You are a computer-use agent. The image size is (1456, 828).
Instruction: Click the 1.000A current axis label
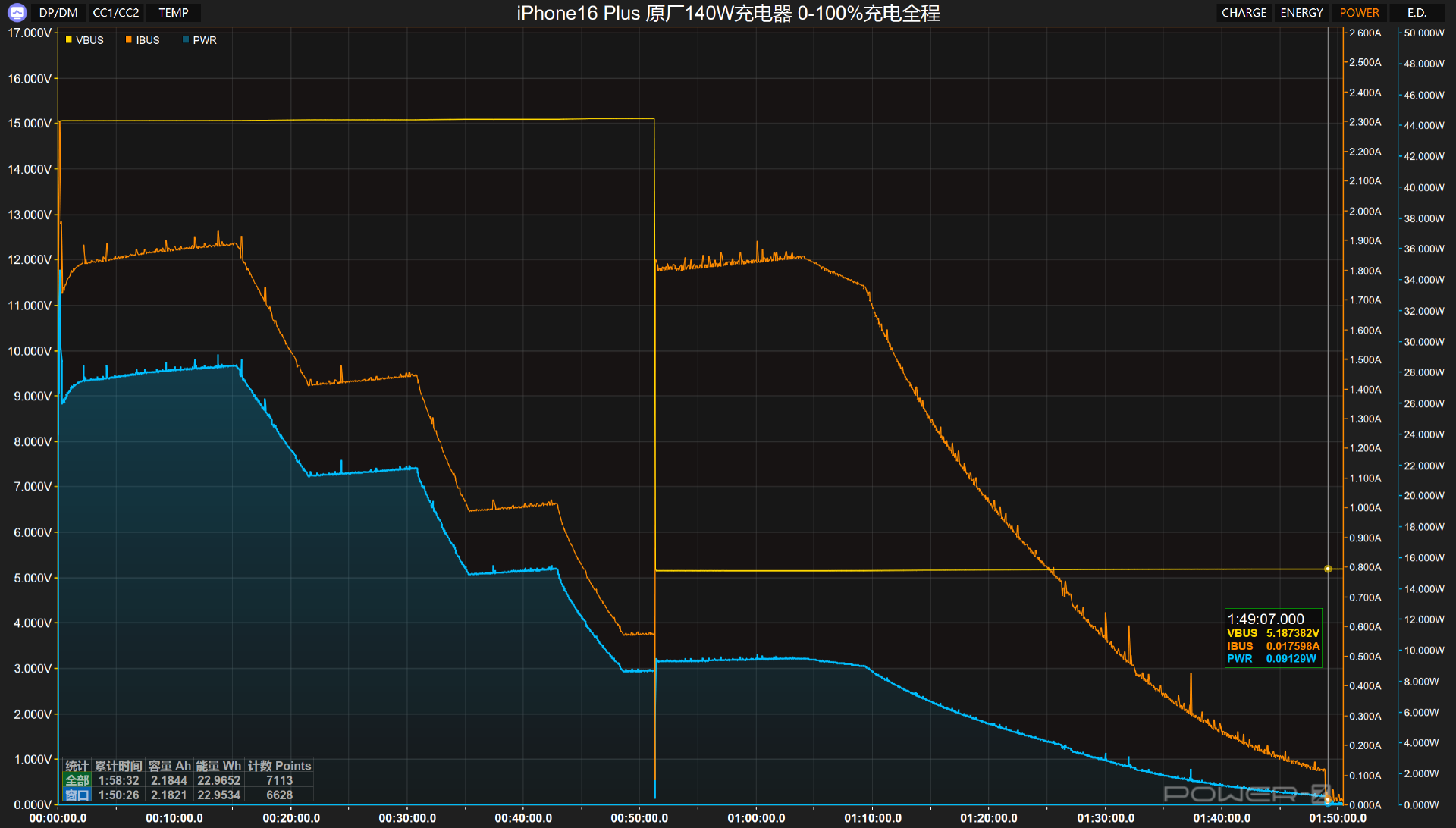[1365, 508]
